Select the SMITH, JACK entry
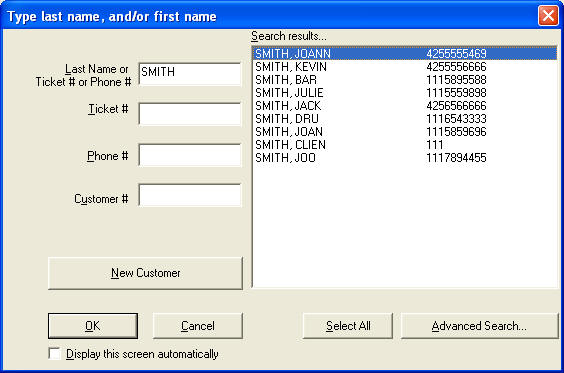 point(405,105)
